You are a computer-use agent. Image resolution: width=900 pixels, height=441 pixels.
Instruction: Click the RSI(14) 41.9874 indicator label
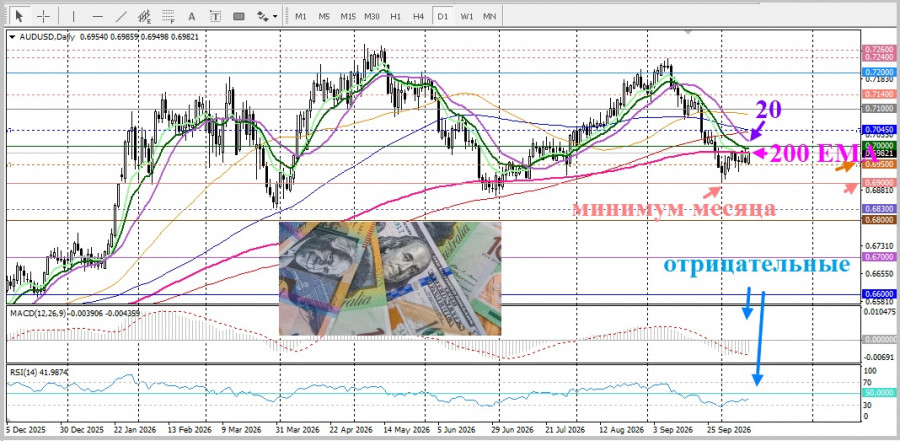click(x=39, y=373)
